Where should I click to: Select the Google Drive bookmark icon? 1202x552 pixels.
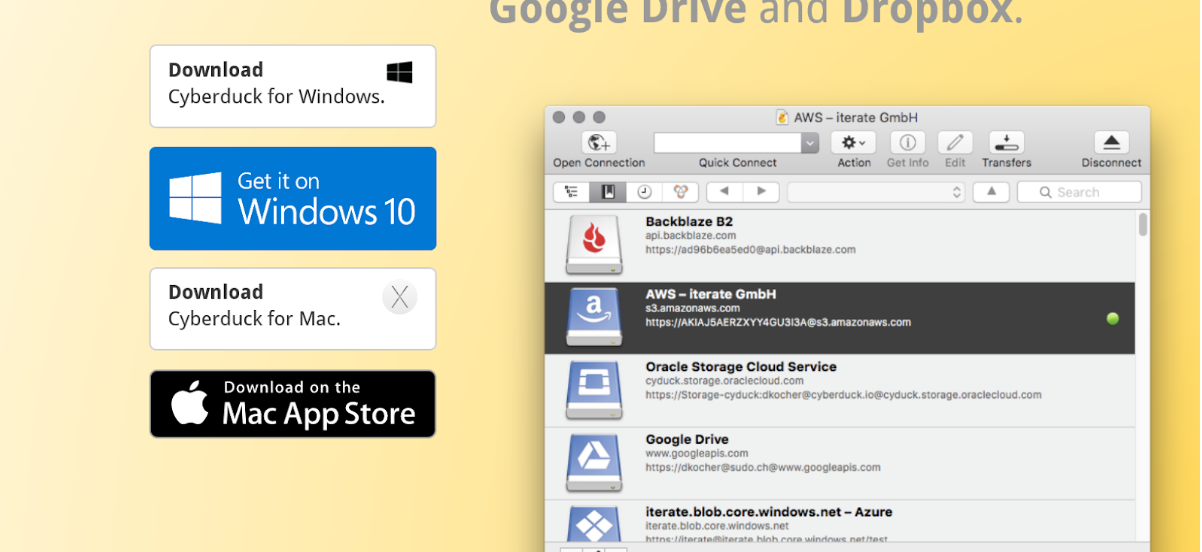[x=593, y=463]
